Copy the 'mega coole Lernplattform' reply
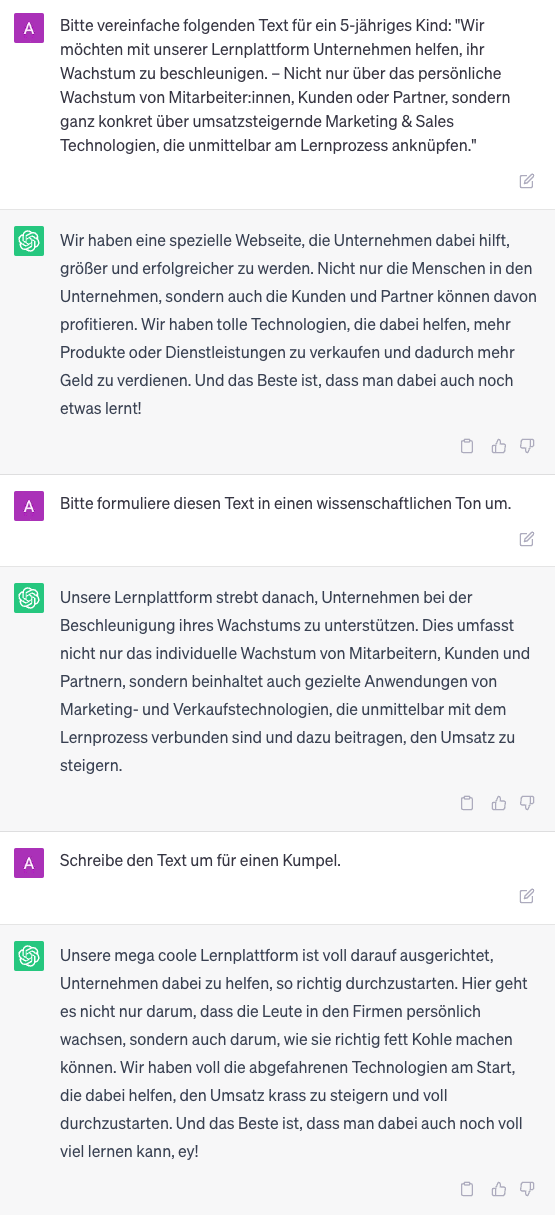Viewport: 555px width, 1215px height. tap(467, 1189)
